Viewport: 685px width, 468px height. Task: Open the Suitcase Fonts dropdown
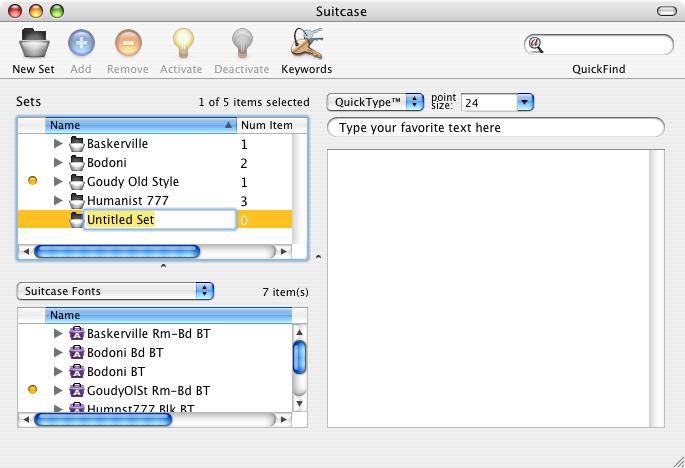[x=115, y=291]
